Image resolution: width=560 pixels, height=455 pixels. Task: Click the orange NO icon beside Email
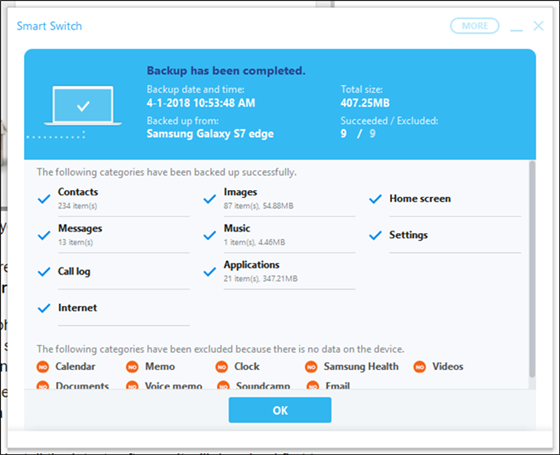coord(313,385)
